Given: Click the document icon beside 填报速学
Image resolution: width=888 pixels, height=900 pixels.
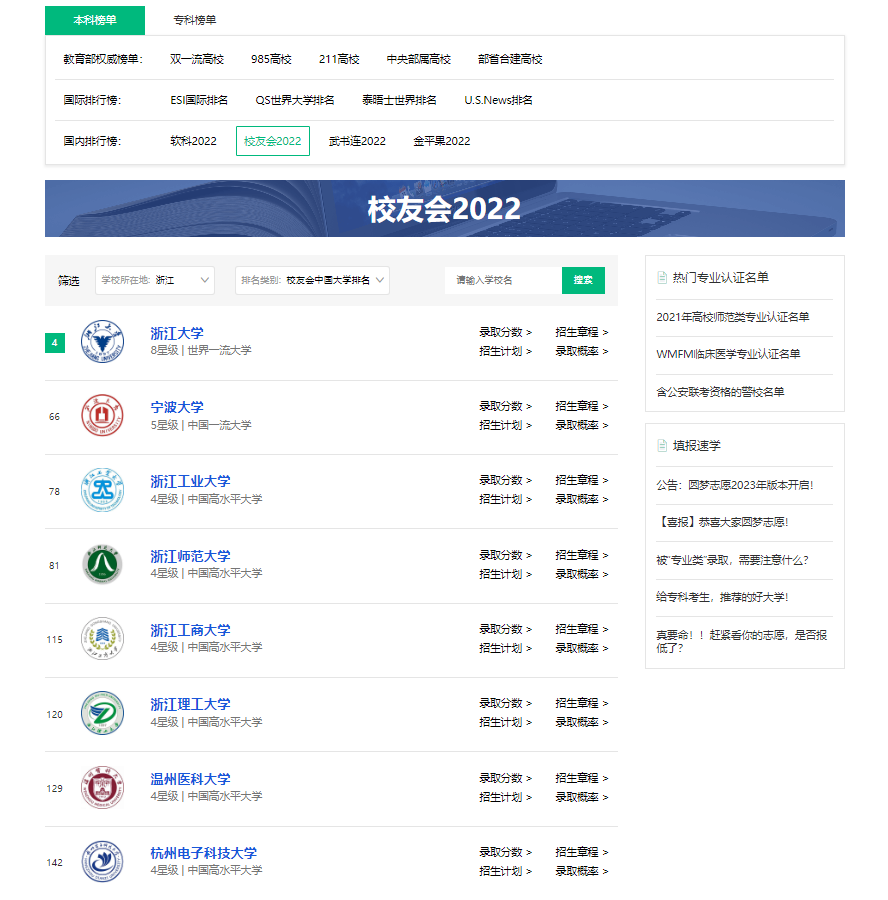Looking at the screenshot, I should (662, 445).
